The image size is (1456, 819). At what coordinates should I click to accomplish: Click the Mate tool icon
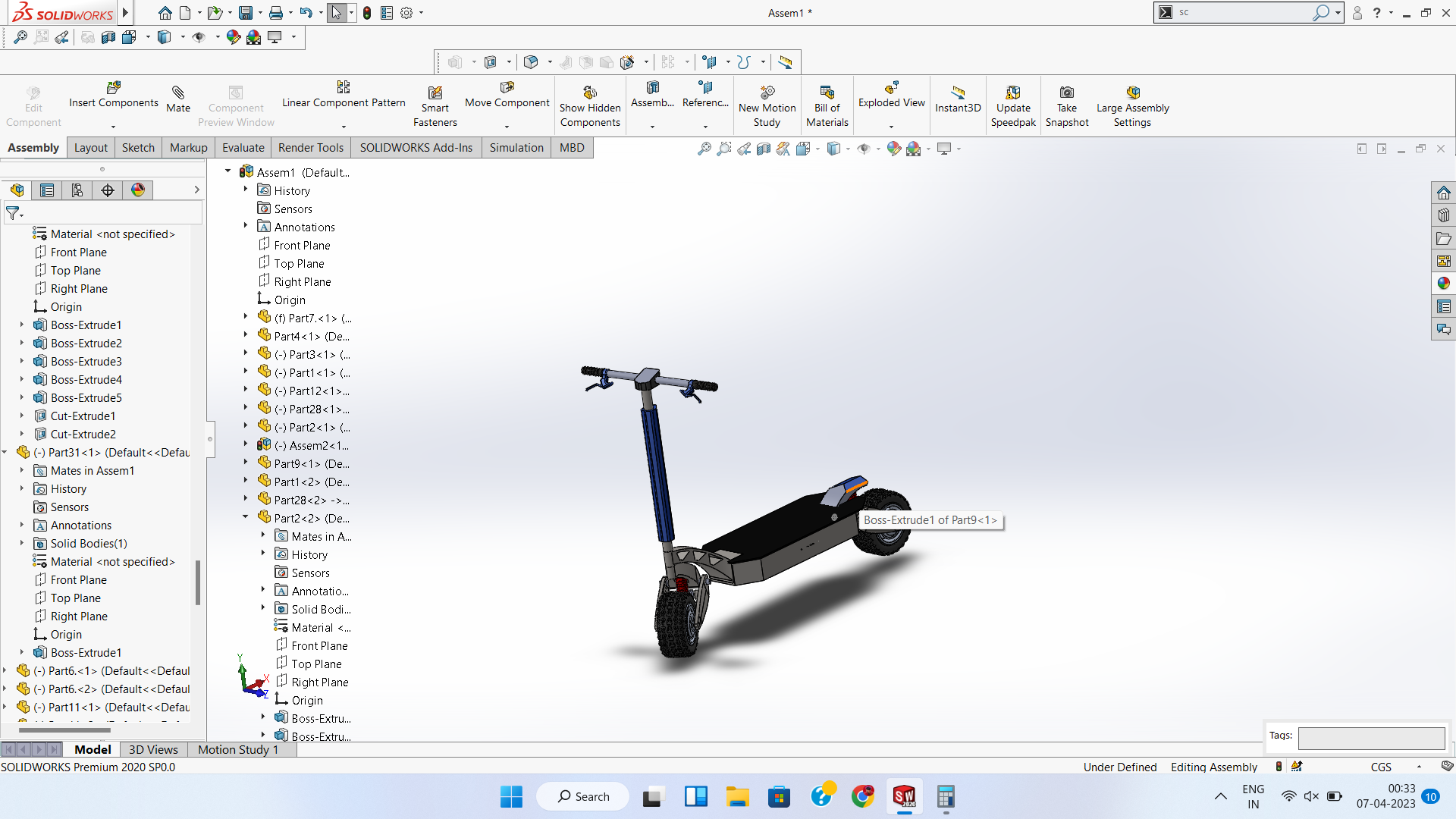(178, 93)
